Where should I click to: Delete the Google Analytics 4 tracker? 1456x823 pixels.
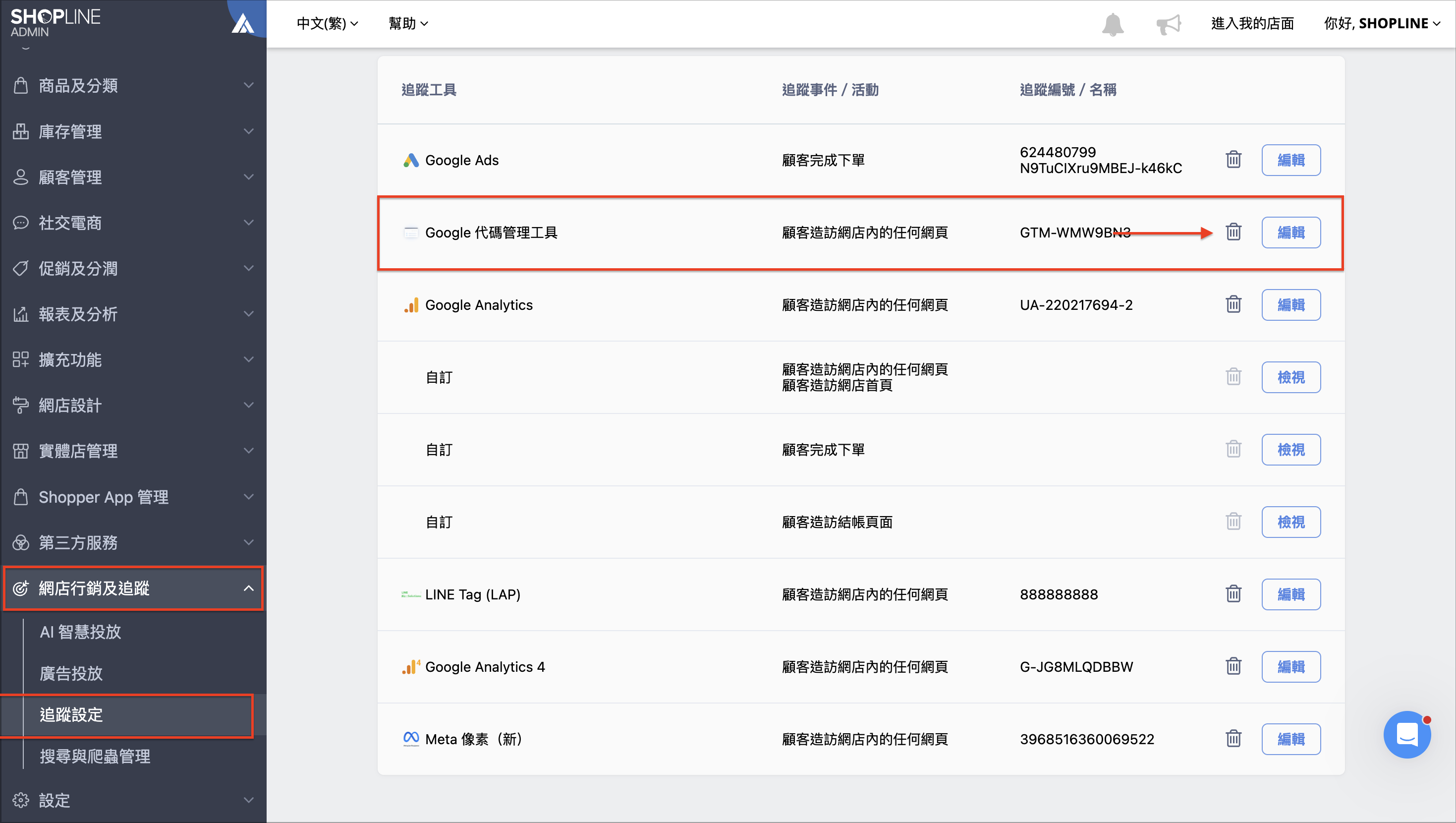tap(1233, 666)
